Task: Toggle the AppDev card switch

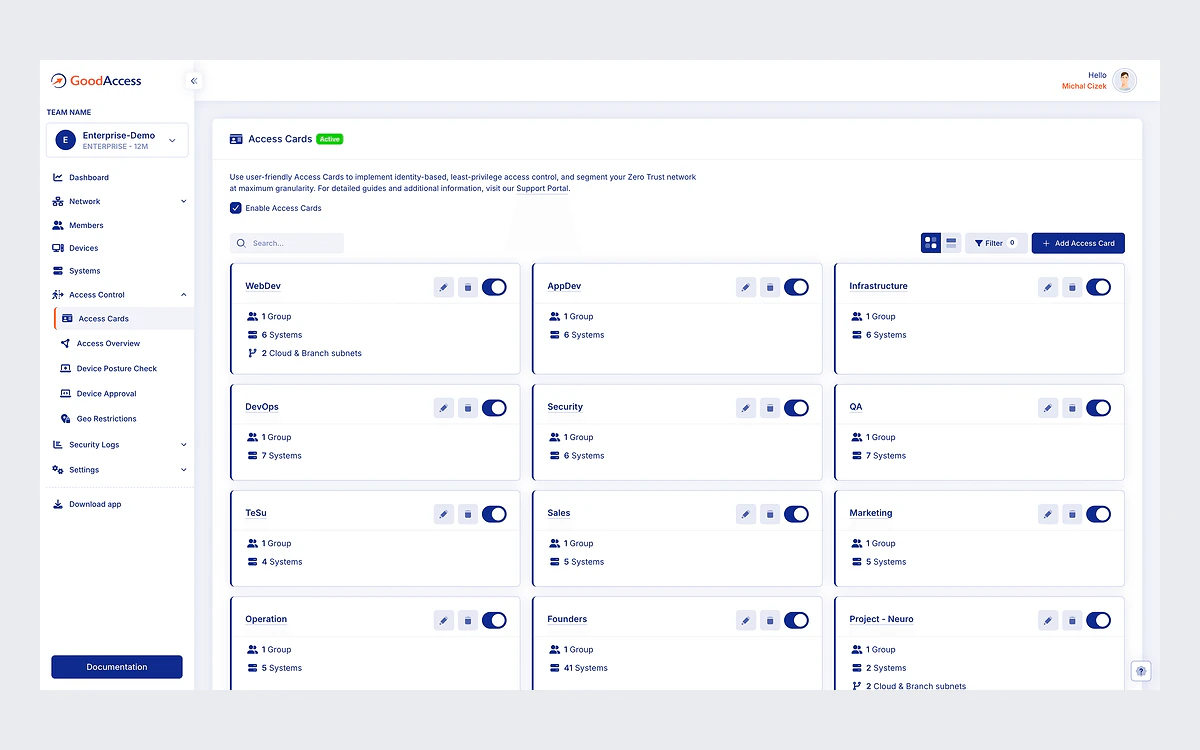Action: pyautogui.click(x=796, y=287)
